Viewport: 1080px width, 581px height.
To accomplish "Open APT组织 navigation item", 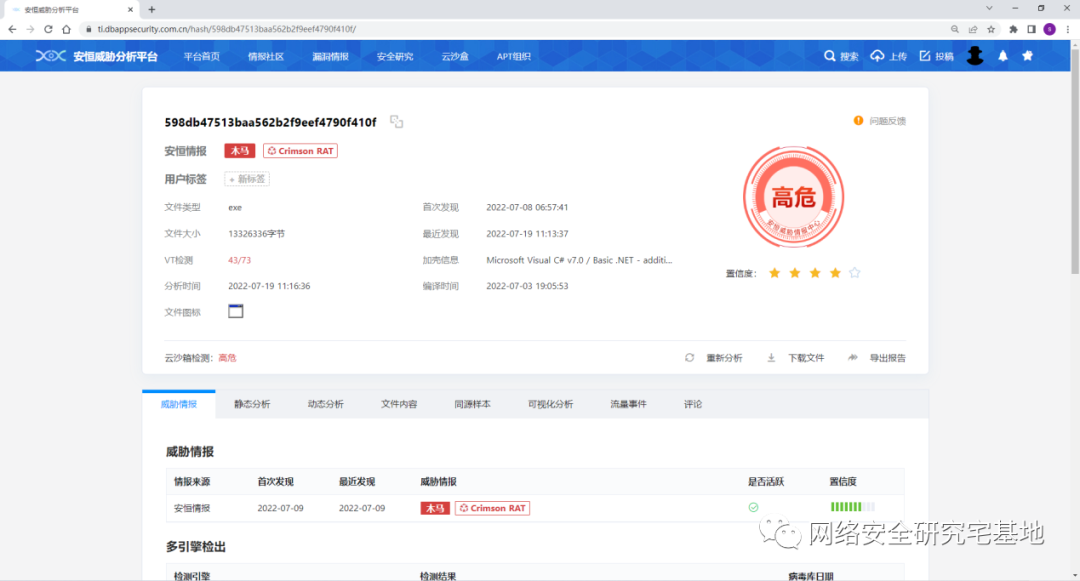I will pos(514,56).
